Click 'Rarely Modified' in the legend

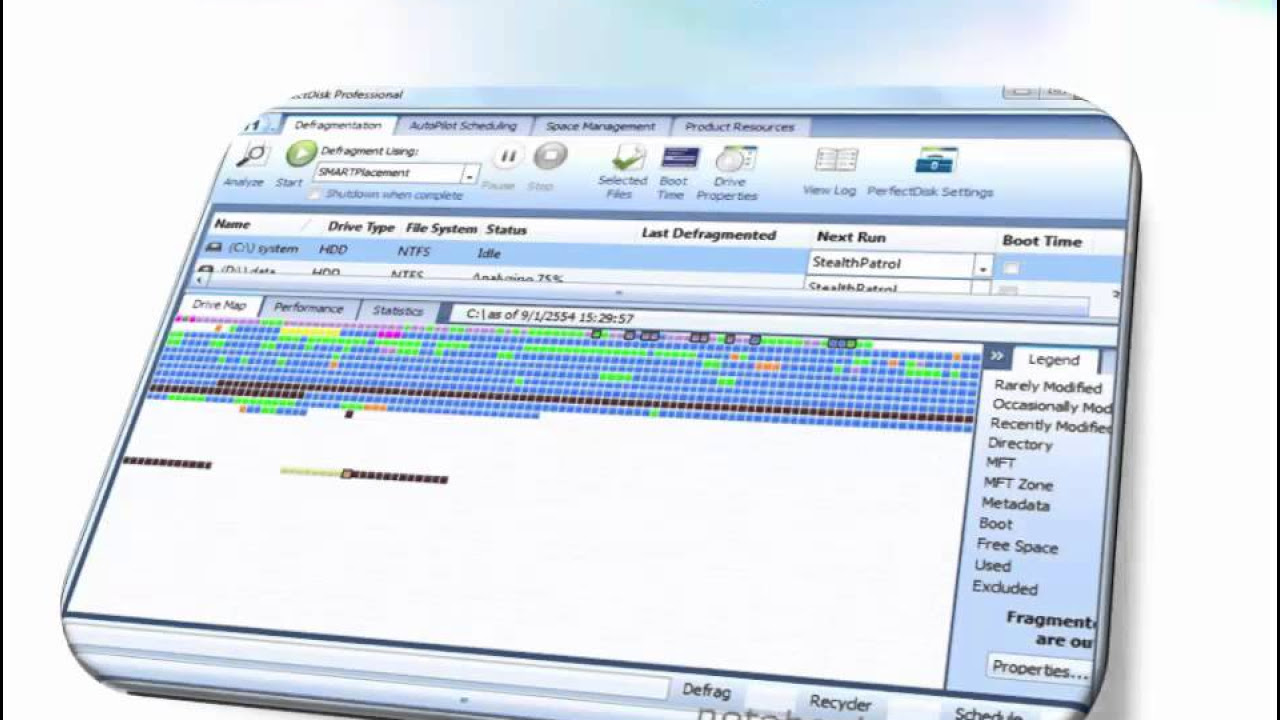click(1047, 387)
